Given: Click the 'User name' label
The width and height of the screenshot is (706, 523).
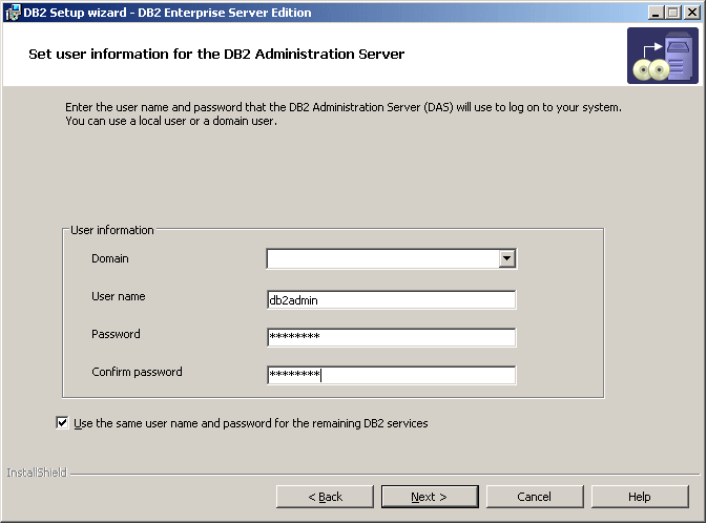Looking at the screenshot, I should pos(118,296).
